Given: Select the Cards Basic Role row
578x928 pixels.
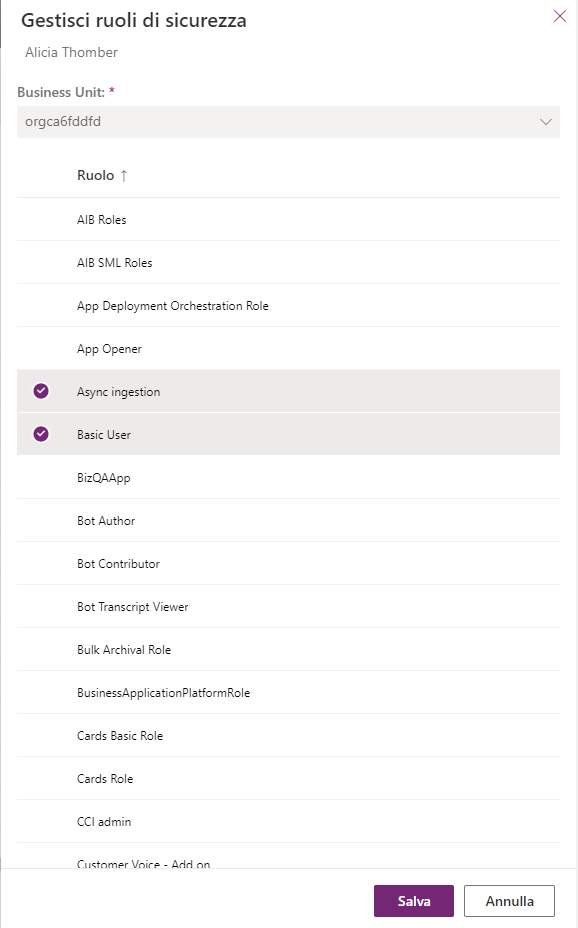Looking at the screenshot, I should pos(288,736).
